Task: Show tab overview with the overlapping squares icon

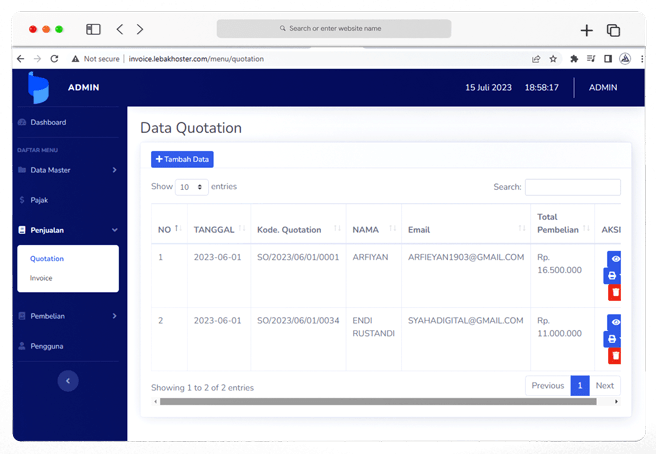Action: pos(613,30)
